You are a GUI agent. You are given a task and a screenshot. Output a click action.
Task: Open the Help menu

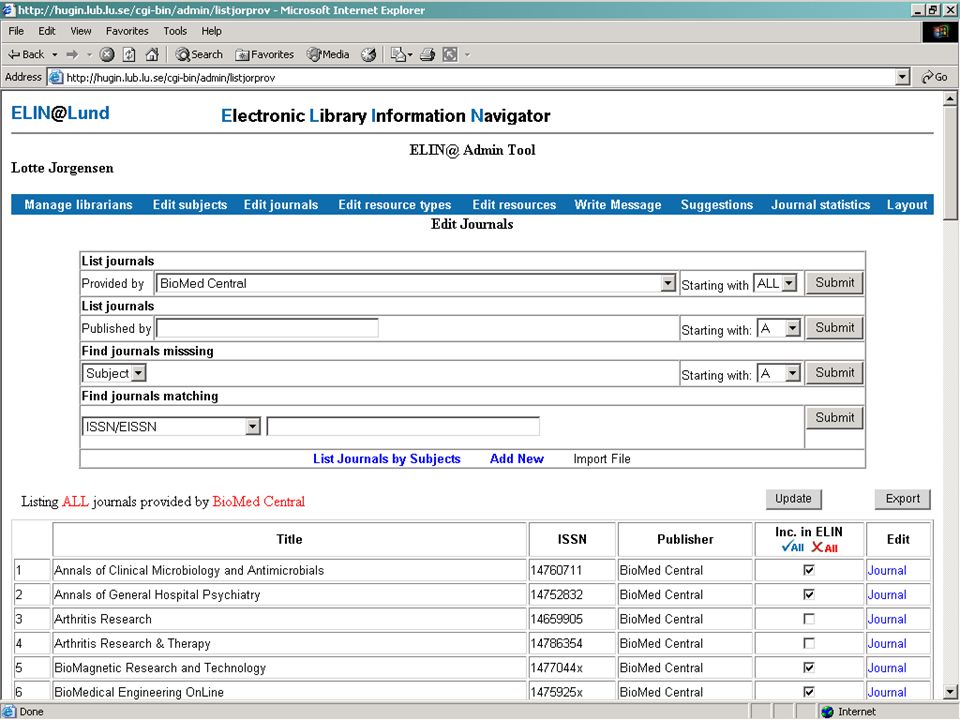point(211,31)
